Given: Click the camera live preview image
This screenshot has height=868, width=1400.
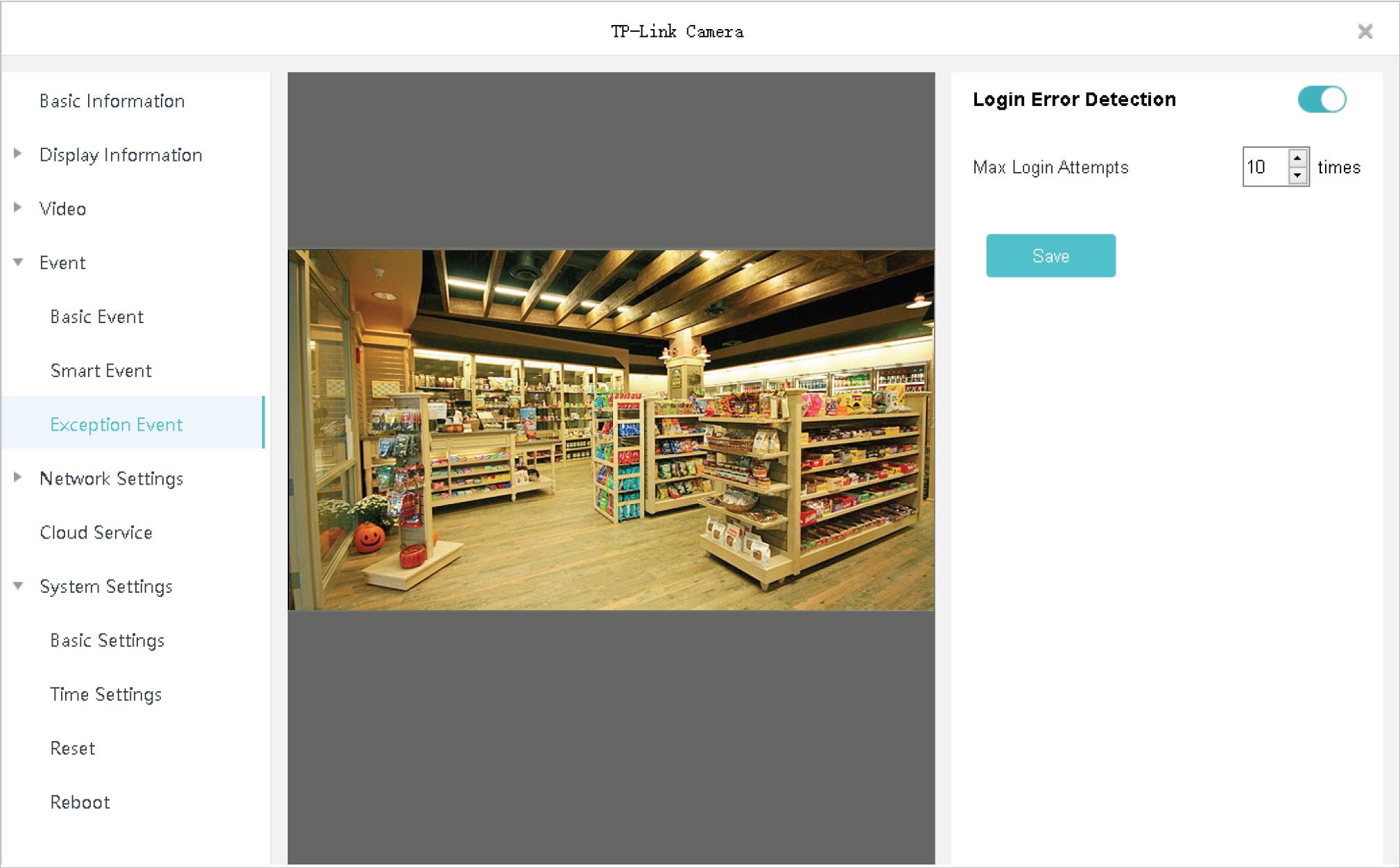Looking at the screenshot, I should [611, 430].
